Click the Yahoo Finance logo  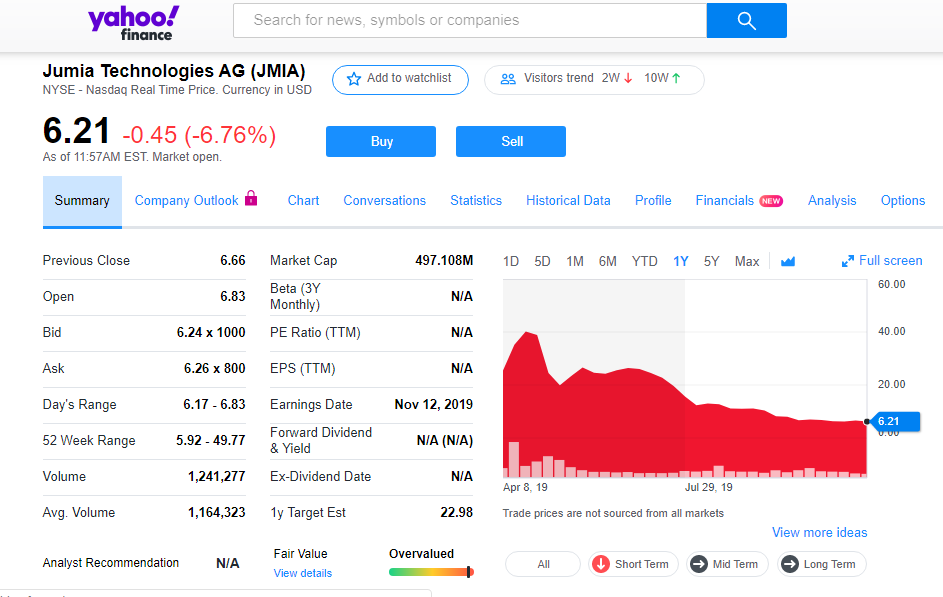click(x=133, y=22)
